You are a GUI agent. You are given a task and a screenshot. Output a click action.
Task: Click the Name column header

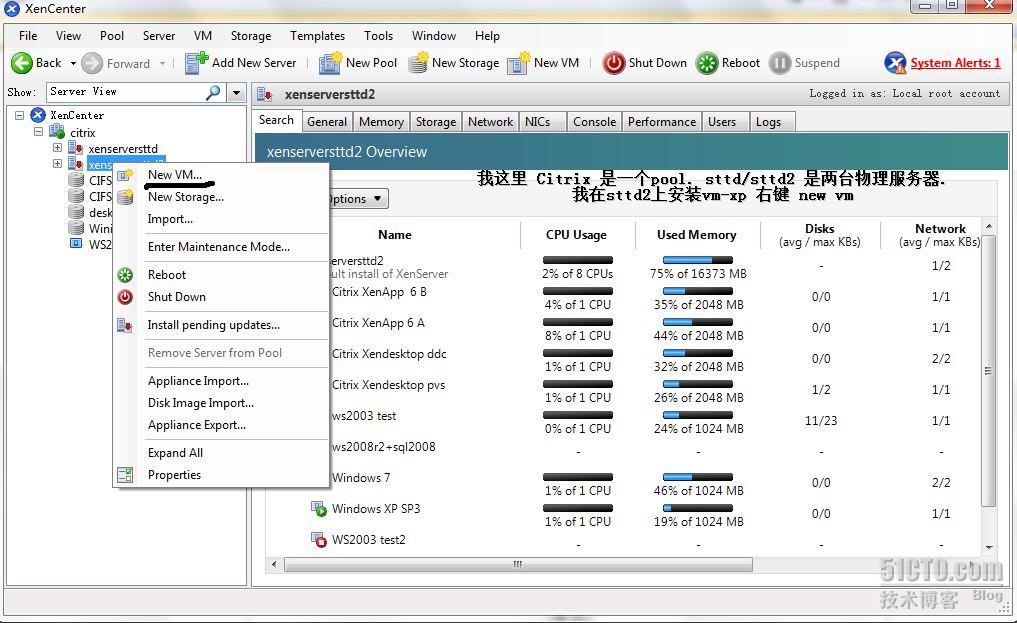pos(394,235)
